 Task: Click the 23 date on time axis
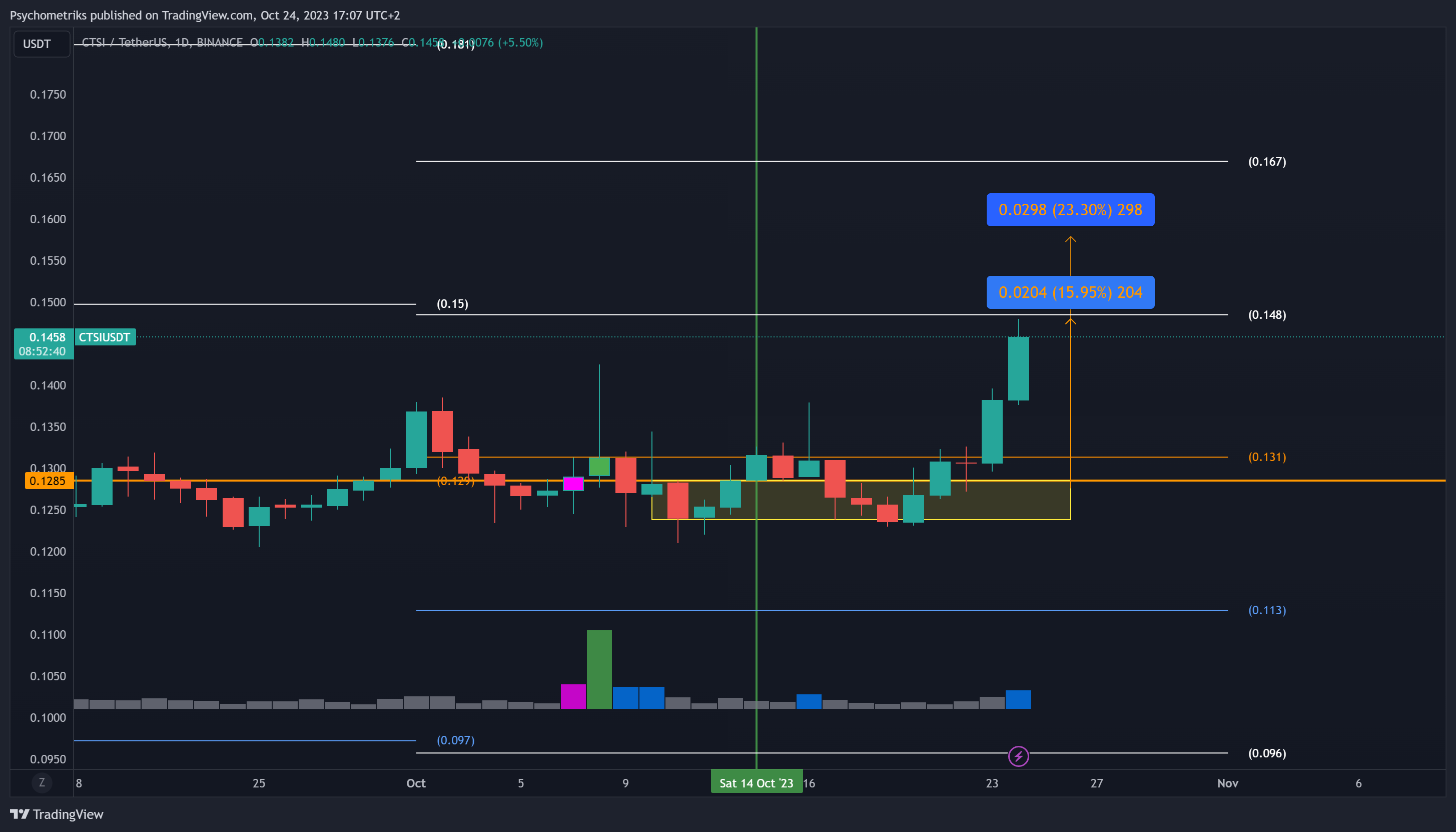tap(992, 783)
